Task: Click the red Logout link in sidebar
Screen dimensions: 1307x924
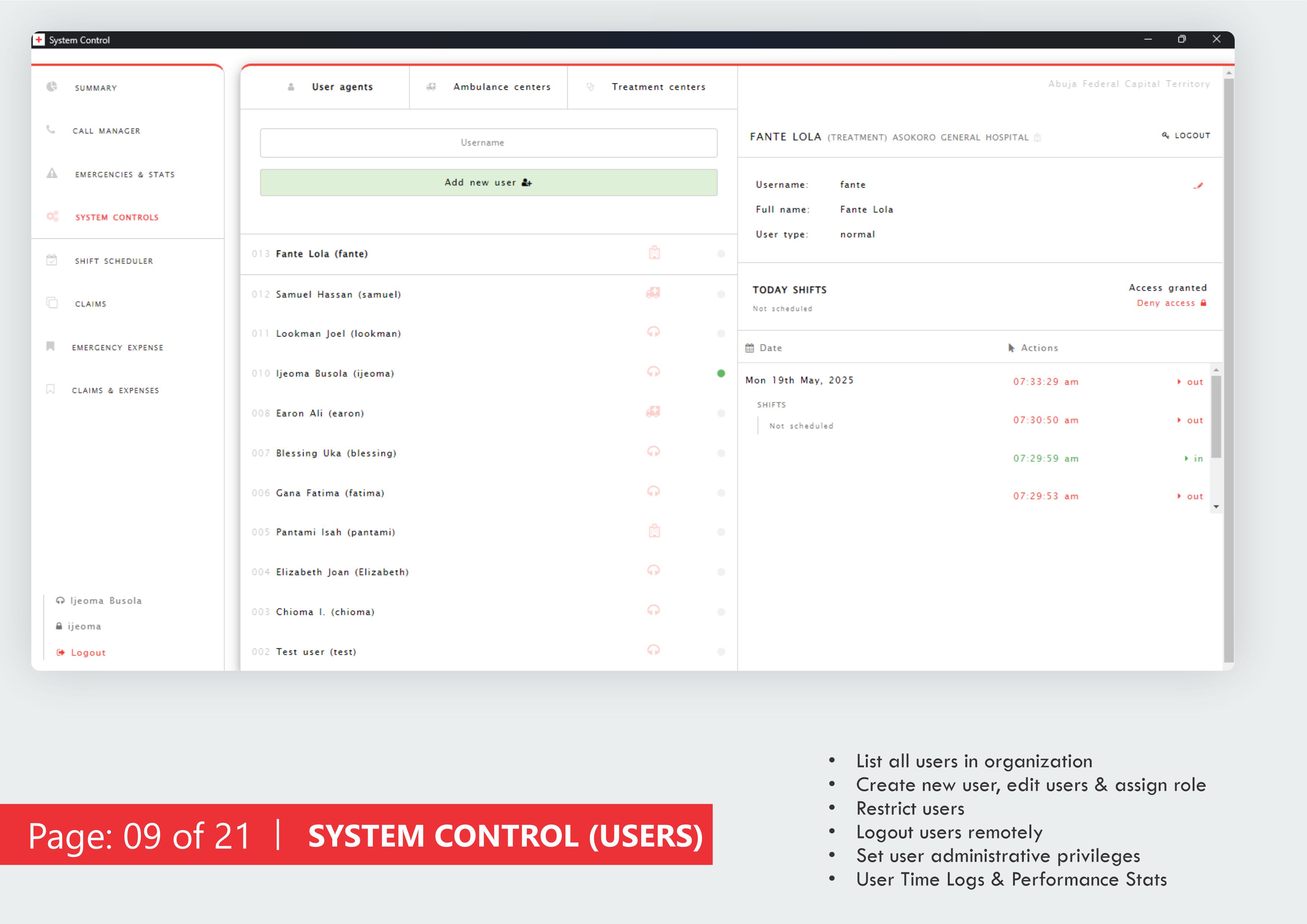Action: tap(81, 652)
